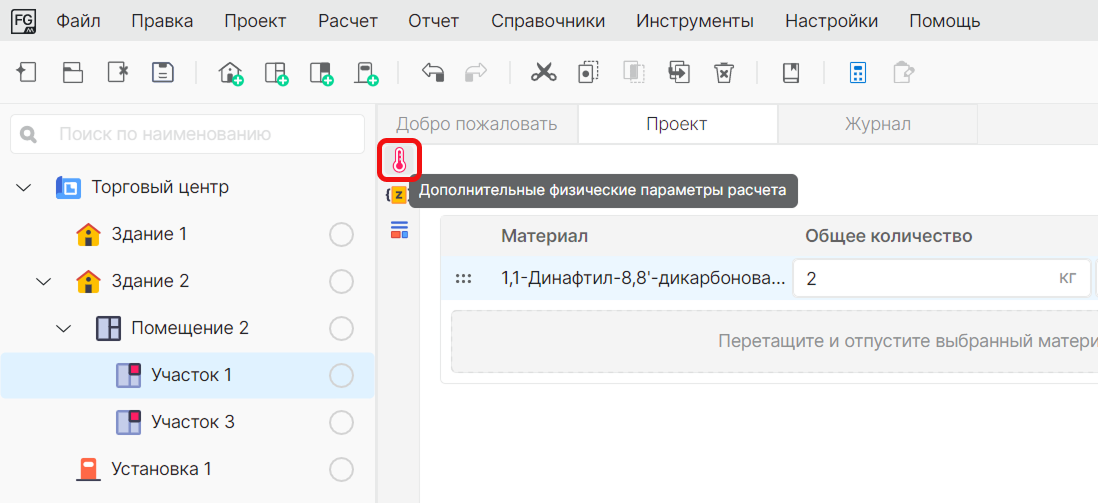This screenshot has height=503, width=1098.
Task: Click the Перетащите и отпустите drop area
Action: 774,342
